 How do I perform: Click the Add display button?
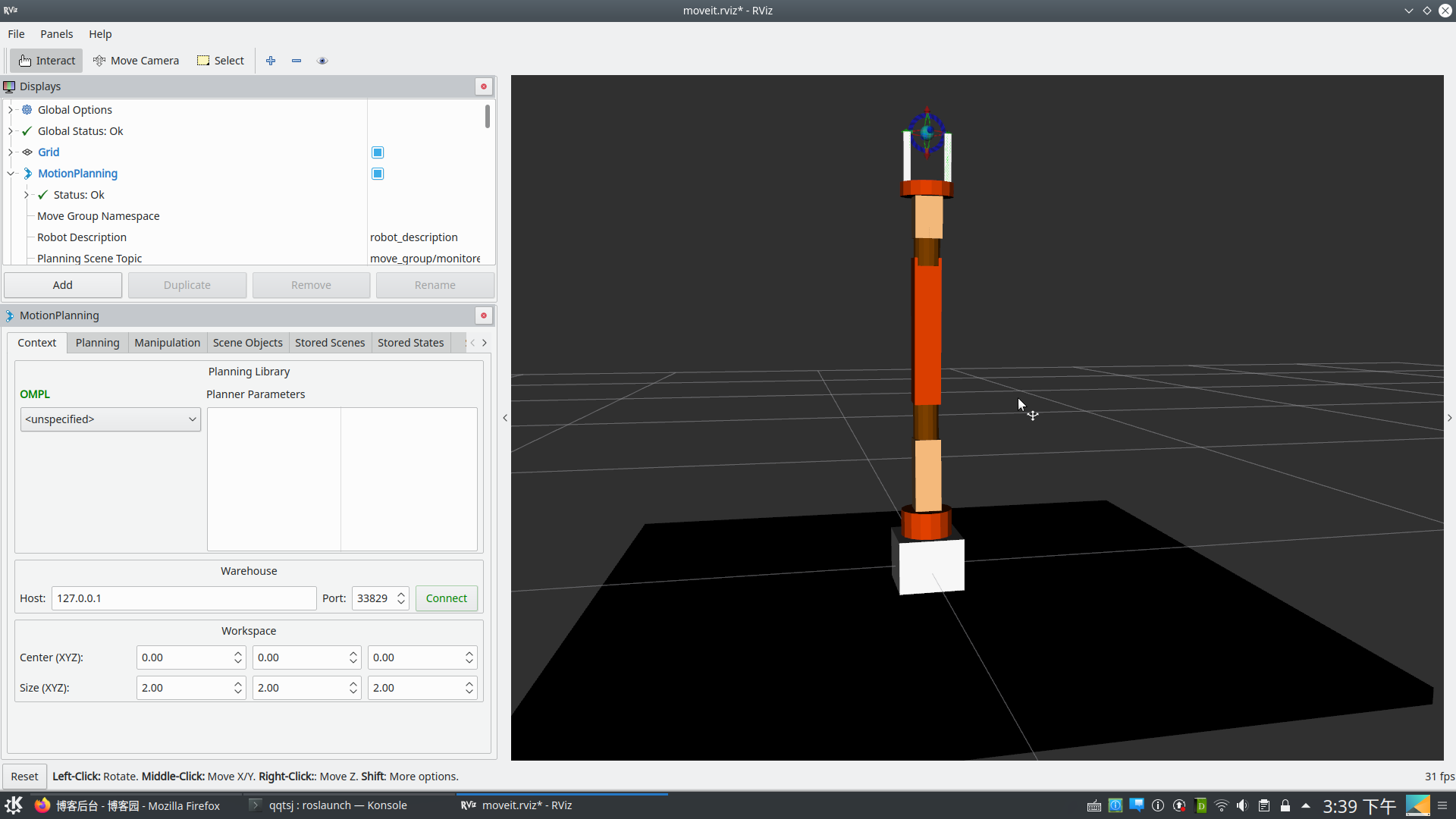pyautogui.click(x=63, y=285)
